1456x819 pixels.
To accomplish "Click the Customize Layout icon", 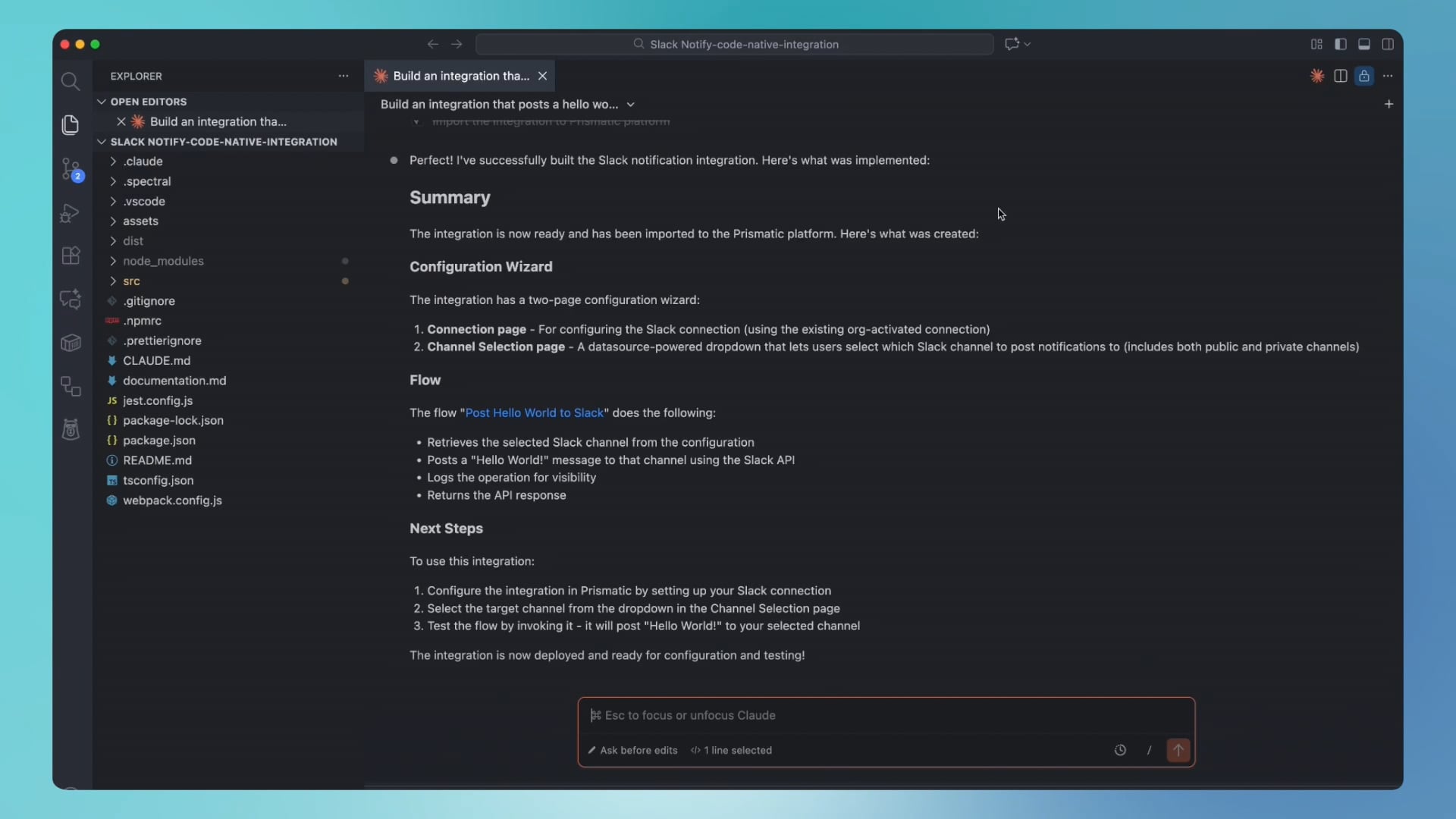I will (1317, 44).
